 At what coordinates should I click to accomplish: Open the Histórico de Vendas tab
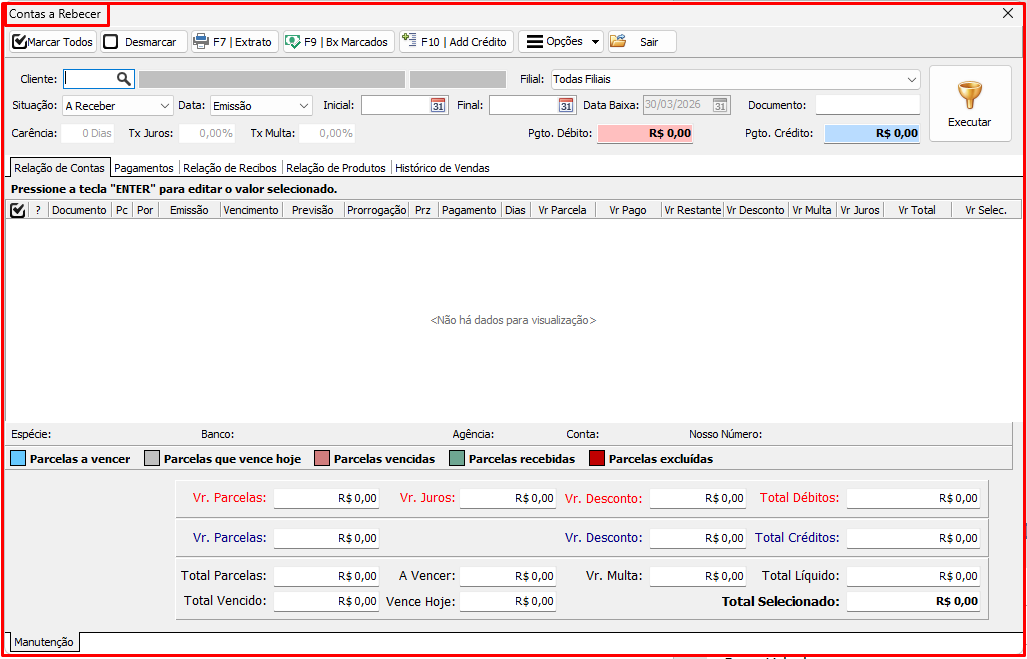pyautogui.click(x=442, y=168)
